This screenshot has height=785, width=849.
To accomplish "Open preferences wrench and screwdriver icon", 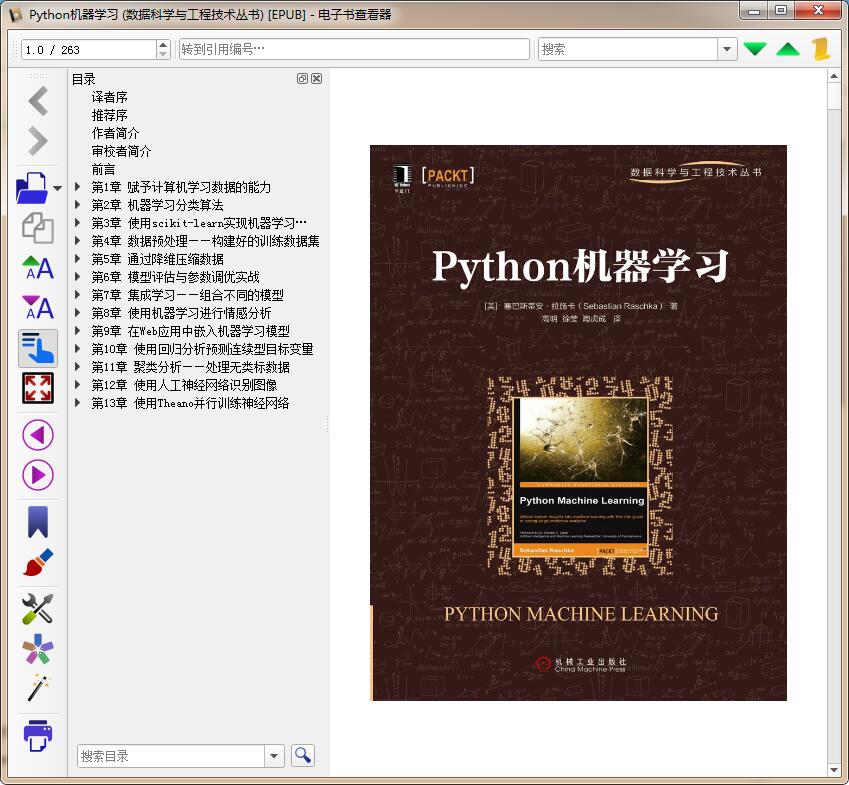I will pyautogui.click(x=37, y=609).
